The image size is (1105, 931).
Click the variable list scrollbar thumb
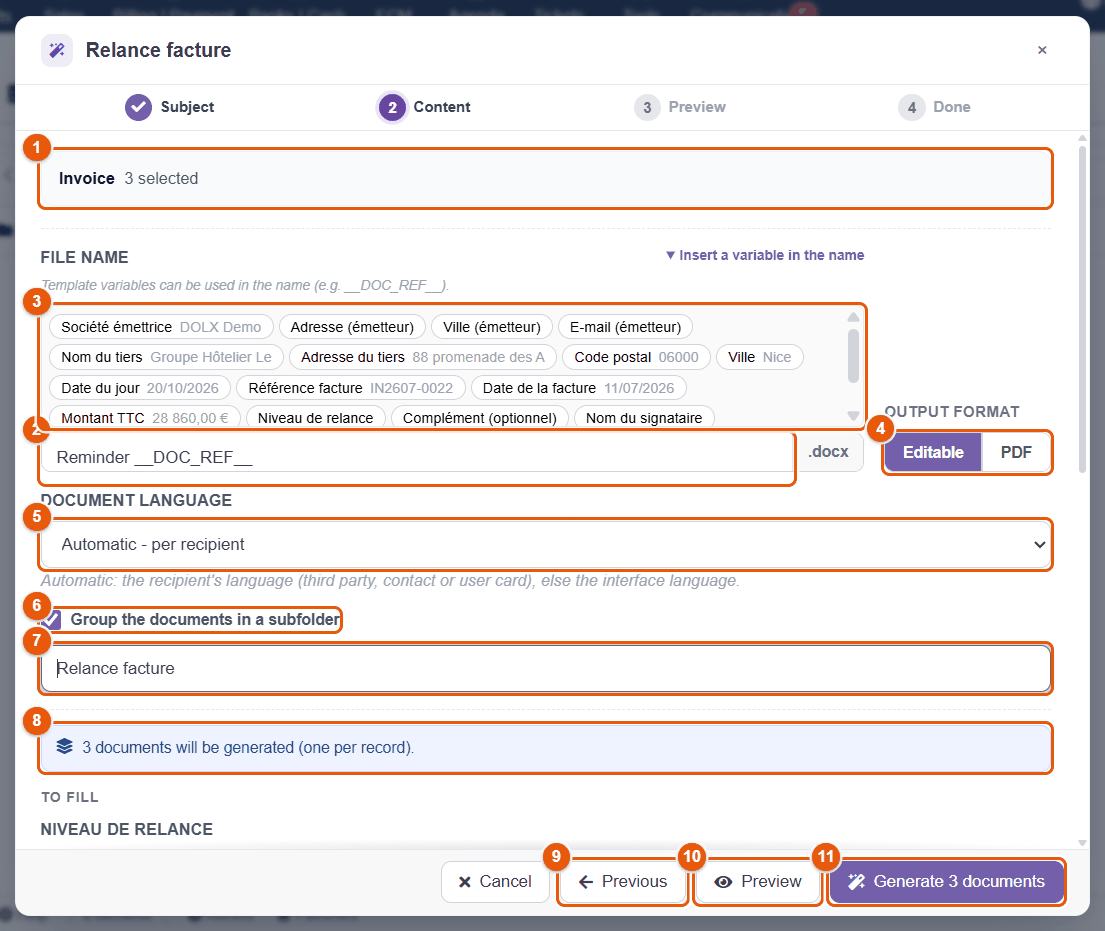853,356
